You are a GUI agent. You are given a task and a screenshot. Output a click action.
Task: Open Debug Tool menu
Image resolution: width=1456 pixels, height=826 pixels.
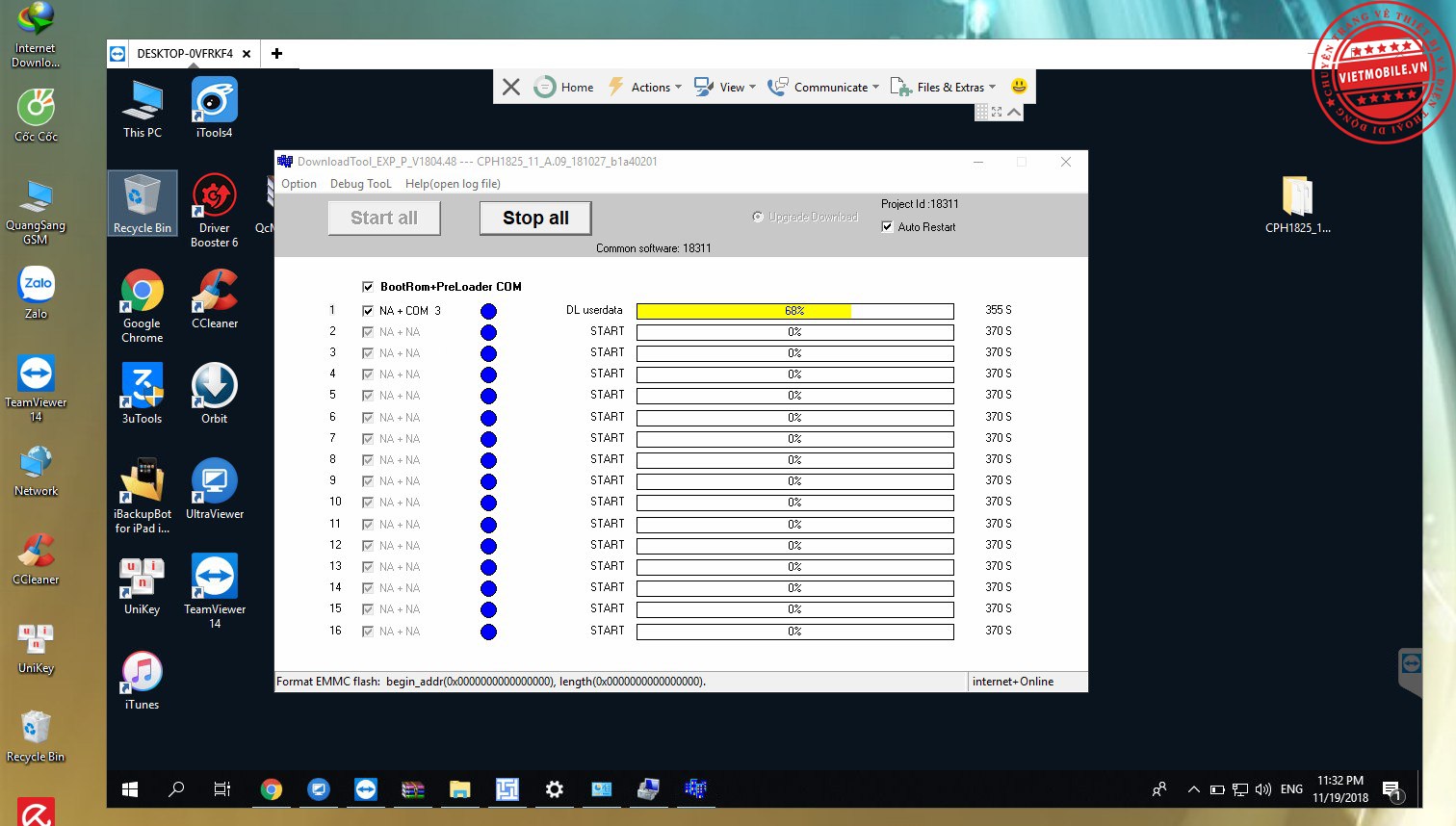pos(360,184)
